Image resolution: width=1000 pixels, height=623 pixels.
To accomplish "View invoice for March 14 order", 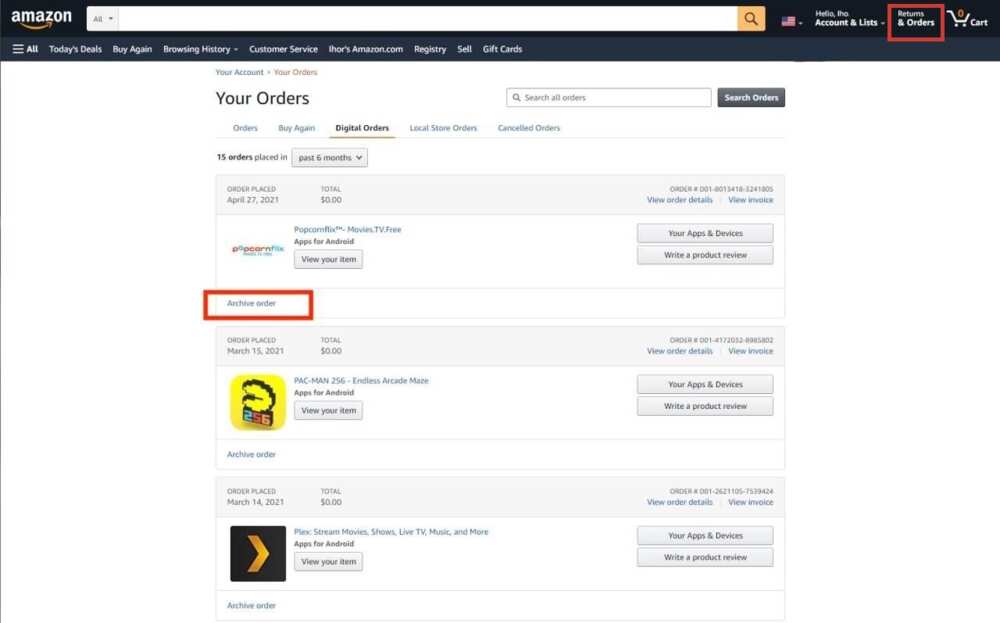I will tap(751, 502).
